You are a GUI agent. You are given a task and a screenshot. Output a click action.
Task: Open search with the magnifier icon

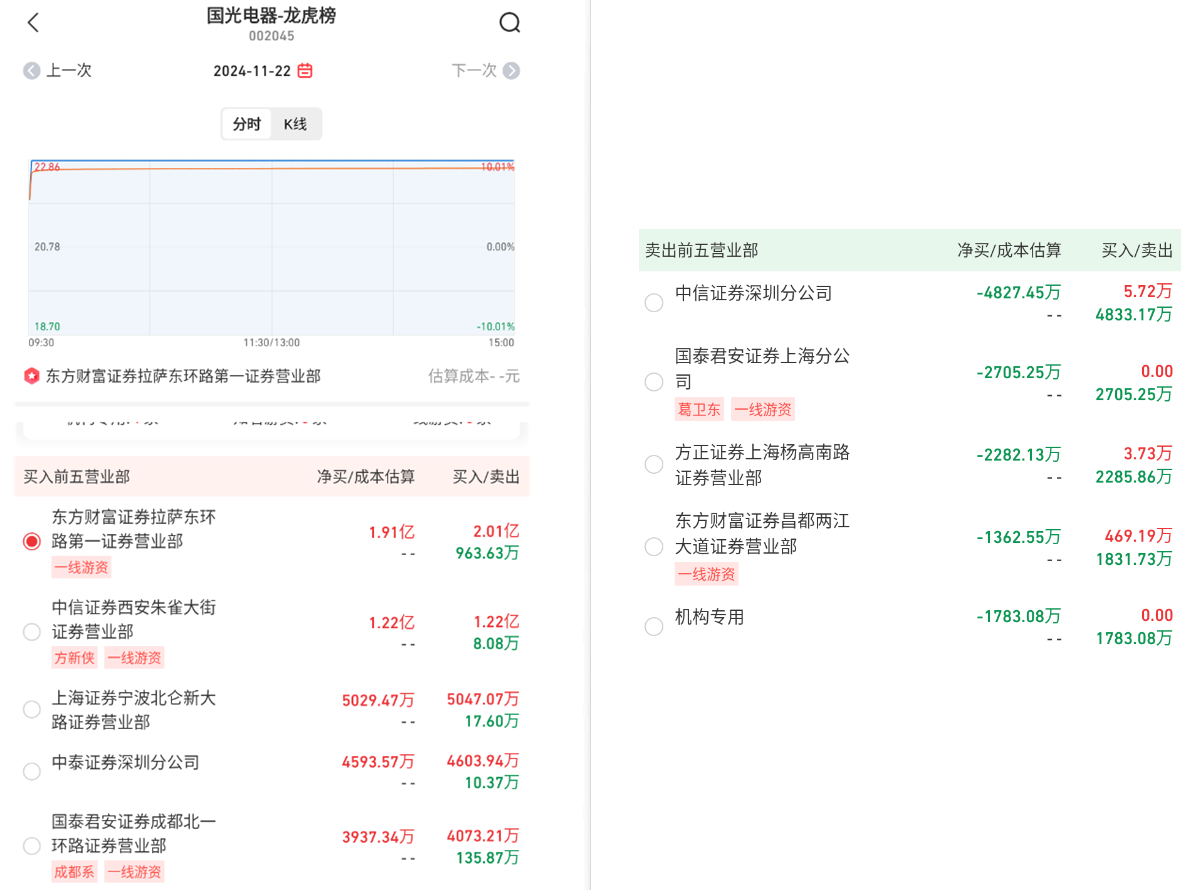(509, 23)
